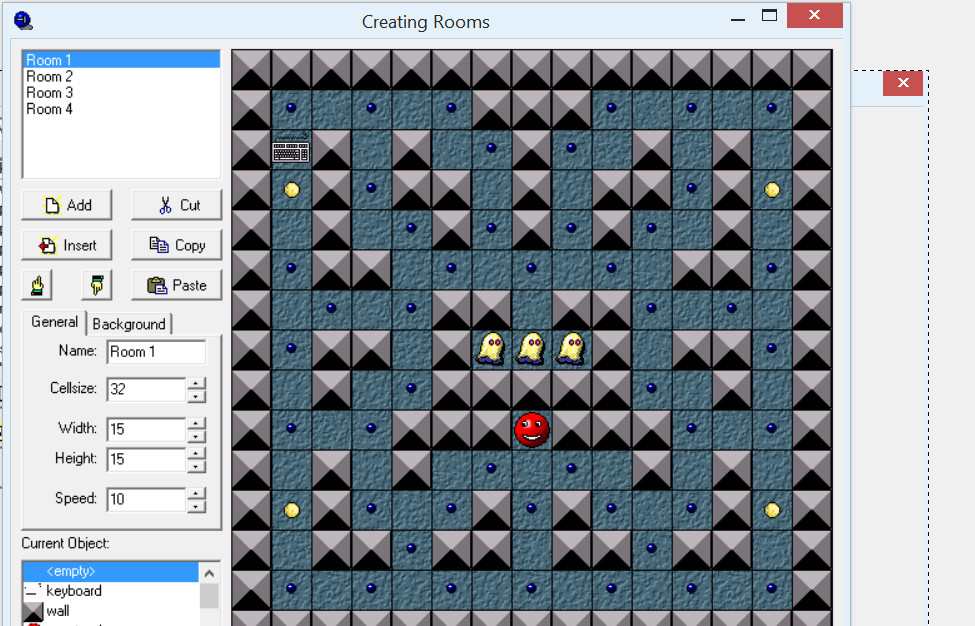
Task: Click the Speed value field
Action: (x=146, y=499)
